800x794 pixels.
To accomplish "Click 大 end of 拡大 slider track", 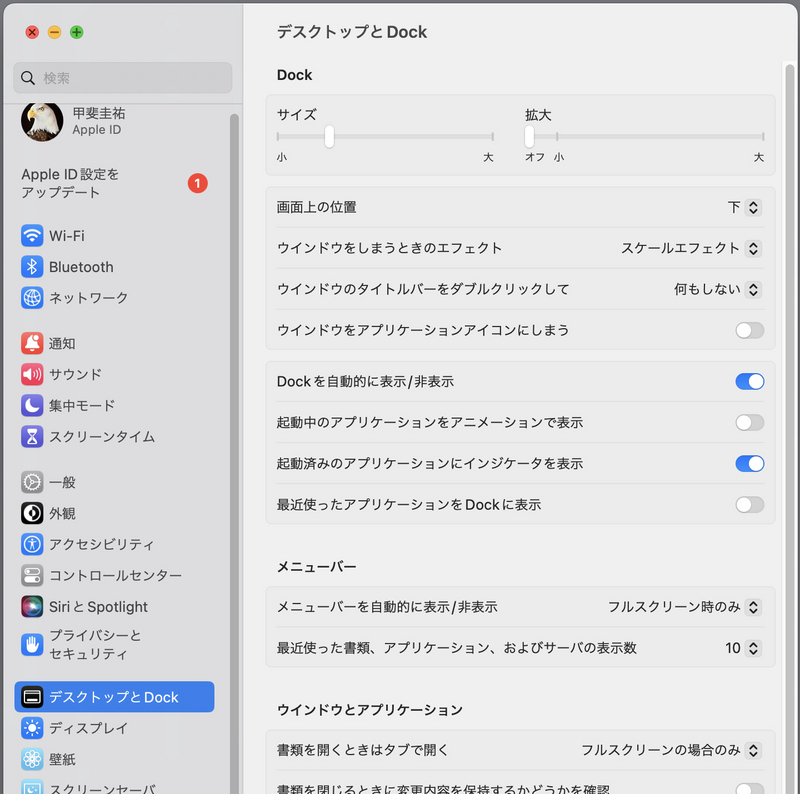I will tap(762, 137).
